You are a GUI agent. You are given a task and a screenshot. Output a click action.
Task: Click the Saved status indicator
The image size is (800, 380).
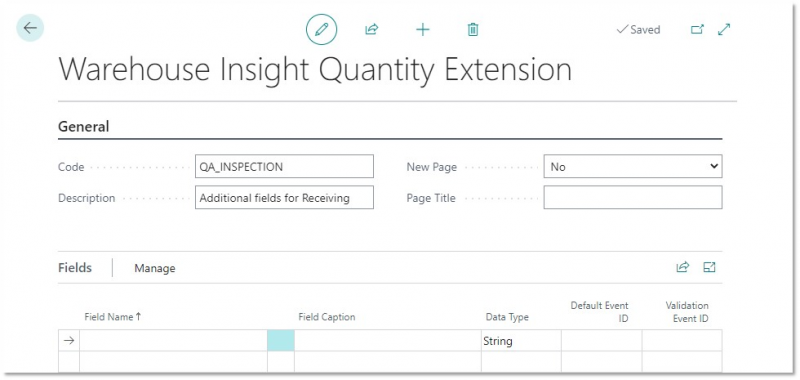638,30
